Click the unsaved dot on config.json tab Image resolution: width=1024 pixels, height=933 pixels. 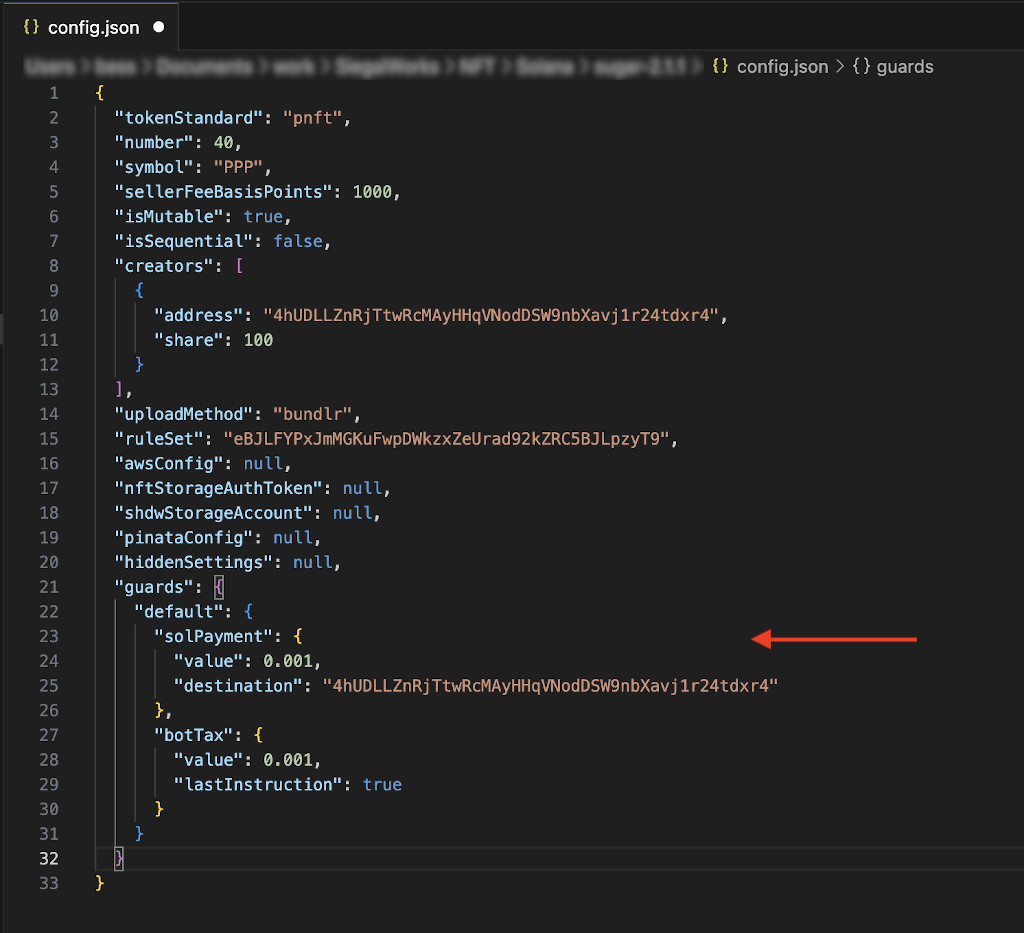click(159, 27)
